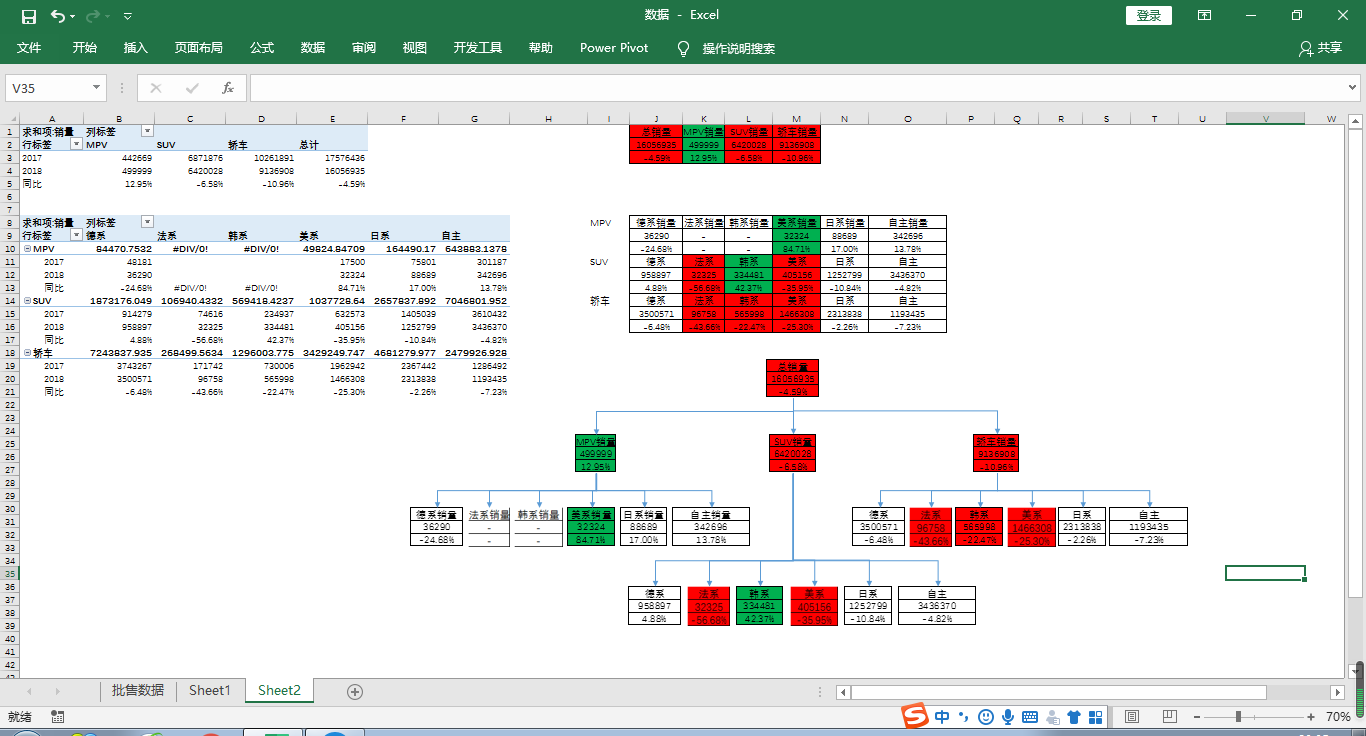The image size is (1366, 736).
Task: Collapse the 轿车 pivot row group
Action: click(27, 353)
